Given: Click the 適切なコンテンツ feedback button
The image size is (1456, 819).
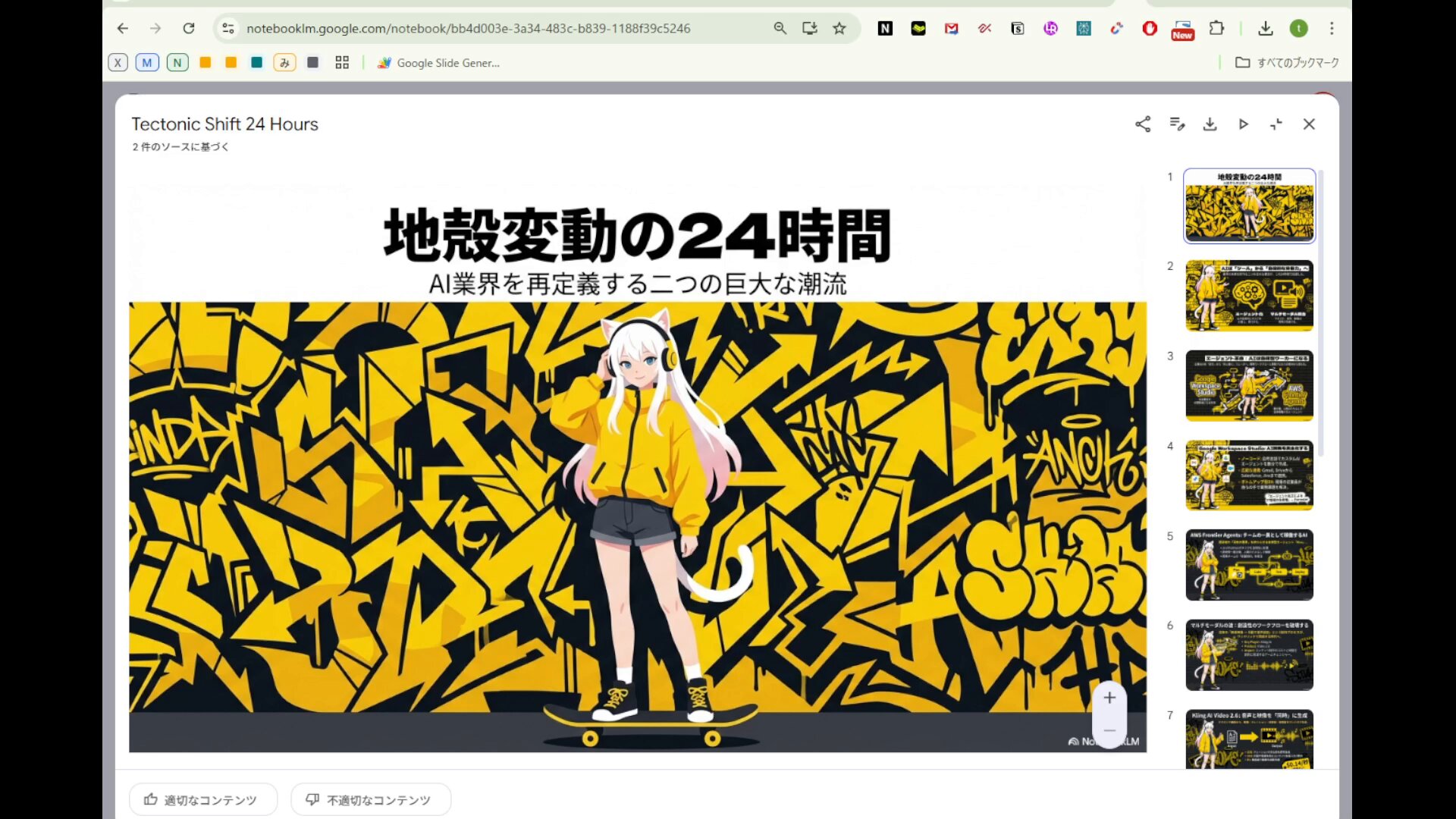Looking at the screenshot, I should (202, 799).
